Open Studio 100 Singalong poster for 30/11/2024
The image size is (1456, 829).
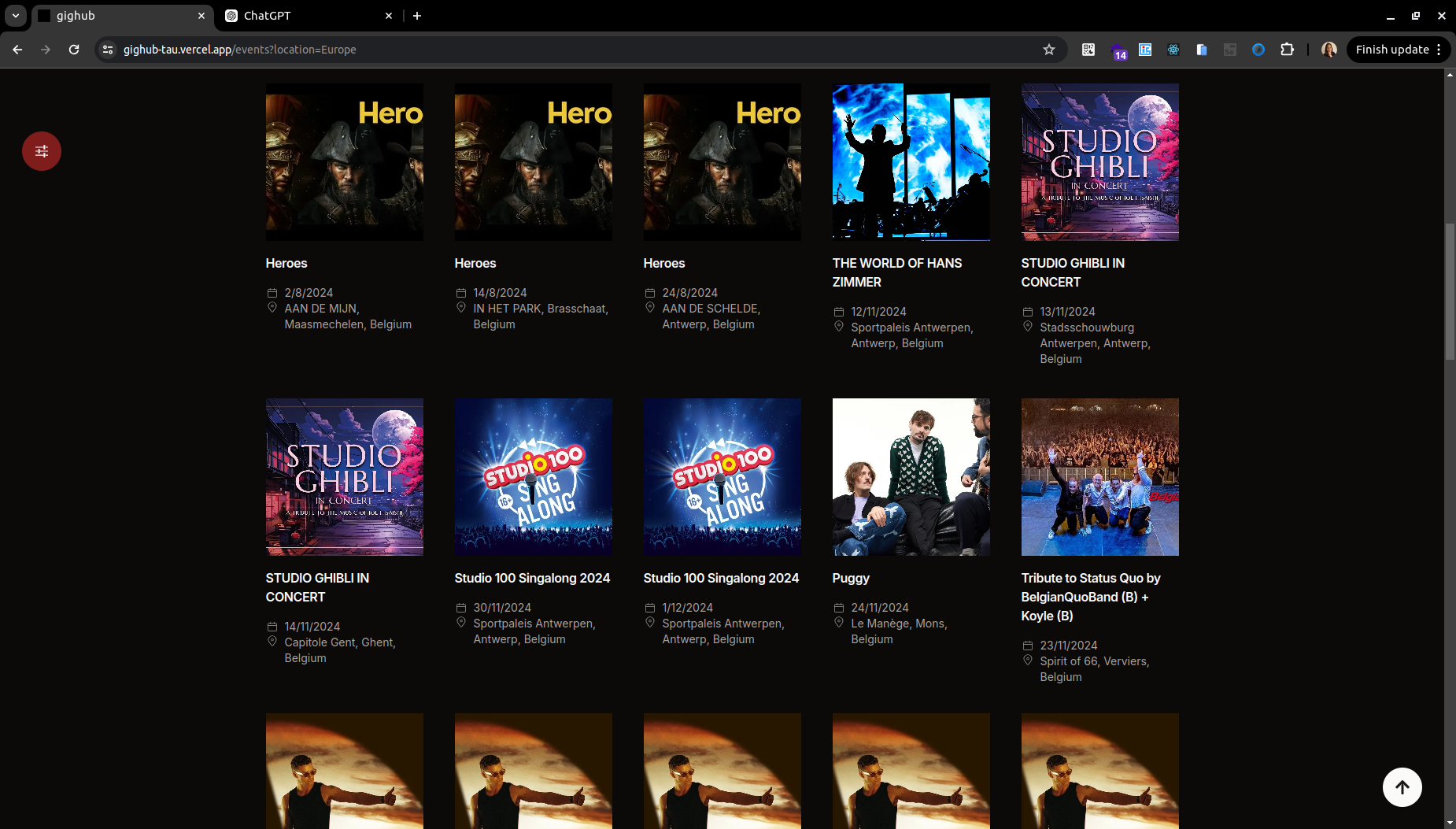tap(534, 477)
